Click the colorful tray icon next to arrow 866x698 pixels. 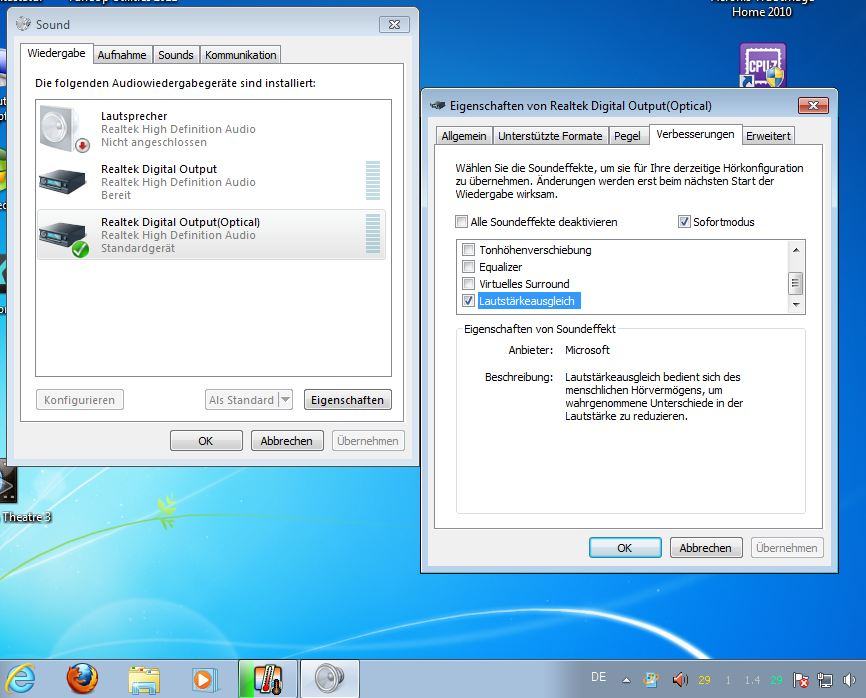(651, 680)
